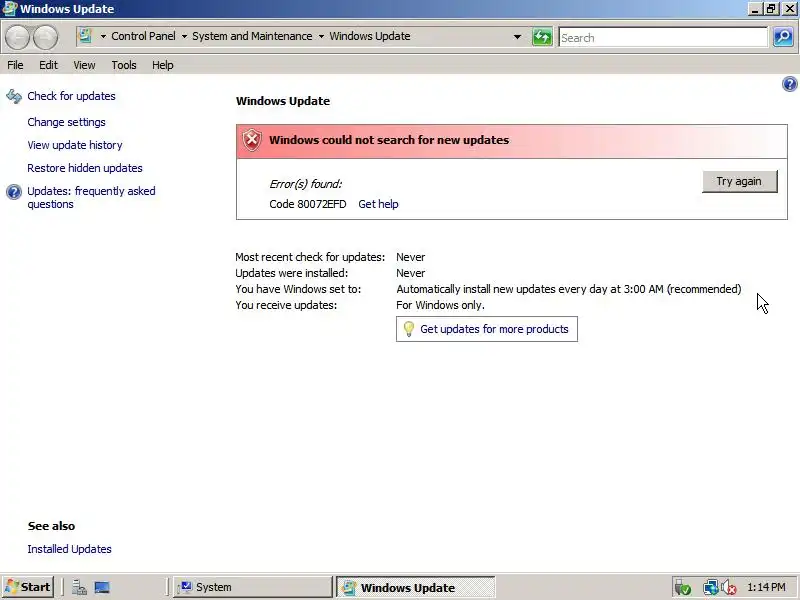The width and height of the screenshot is (800, 600).
Task: Click the muted volume tray icon
Action: (729, 588)
